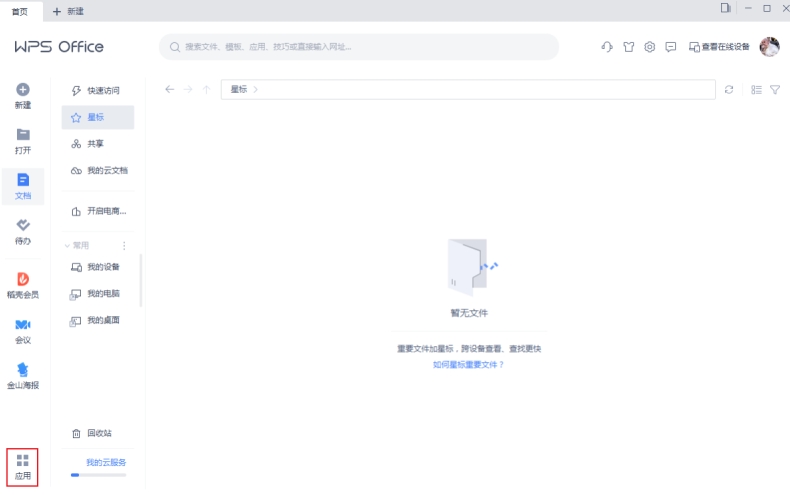790x495 pixels.
Task: Select 快速访问 in navigation panel
Action: (x=98, y=91)
